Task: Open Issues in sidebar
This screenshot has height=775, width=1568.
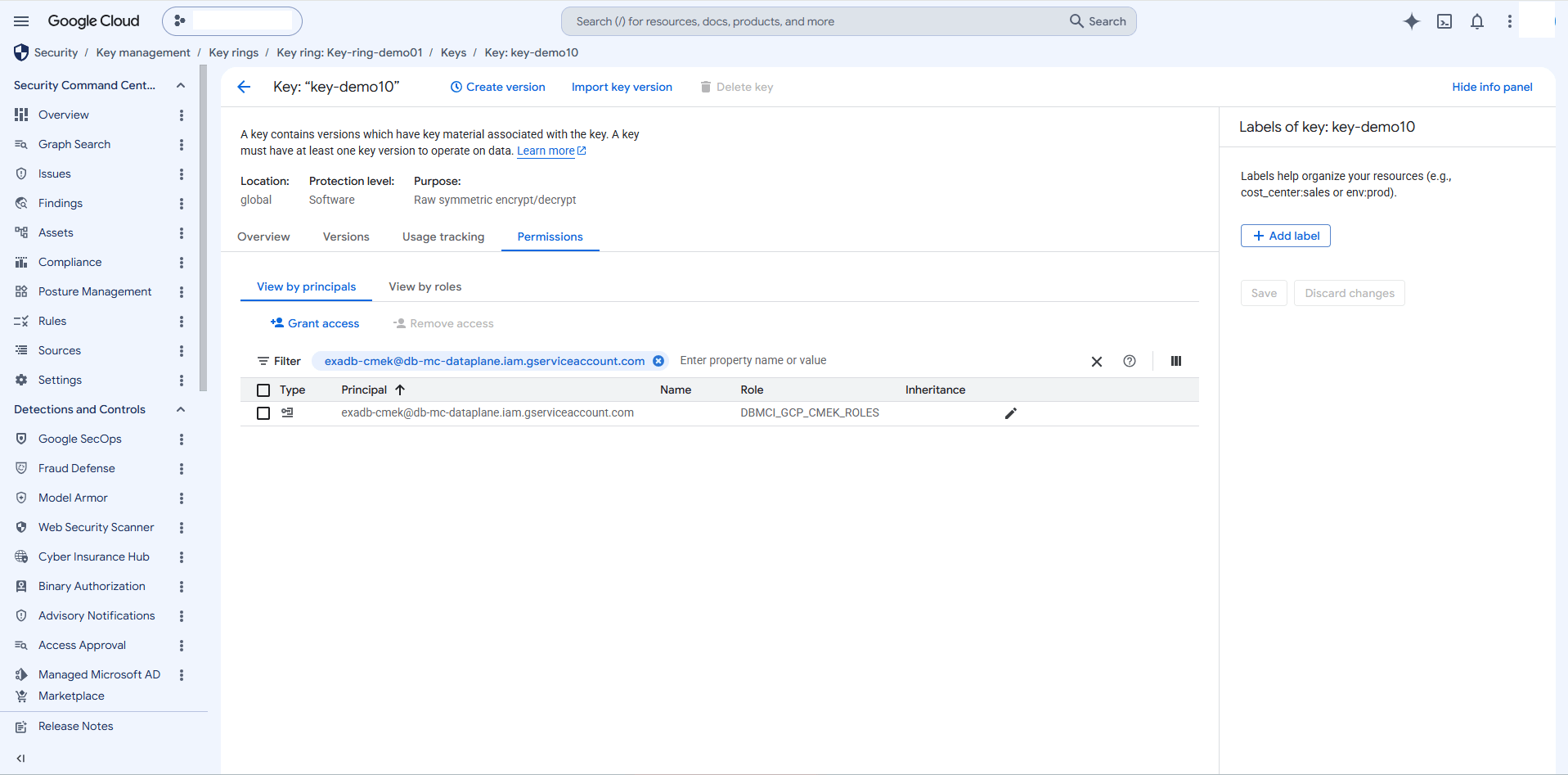Action: click(54, 174)
